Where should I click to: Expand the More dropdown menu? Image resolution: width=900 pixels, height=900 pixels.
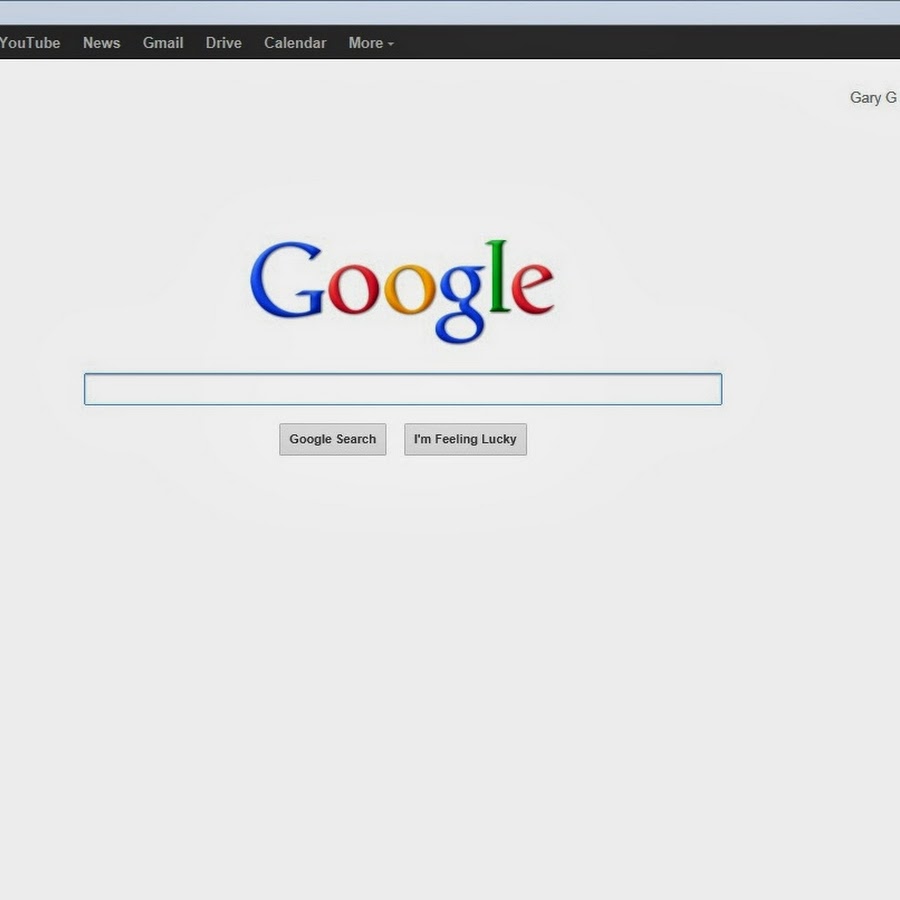[366, 43]
